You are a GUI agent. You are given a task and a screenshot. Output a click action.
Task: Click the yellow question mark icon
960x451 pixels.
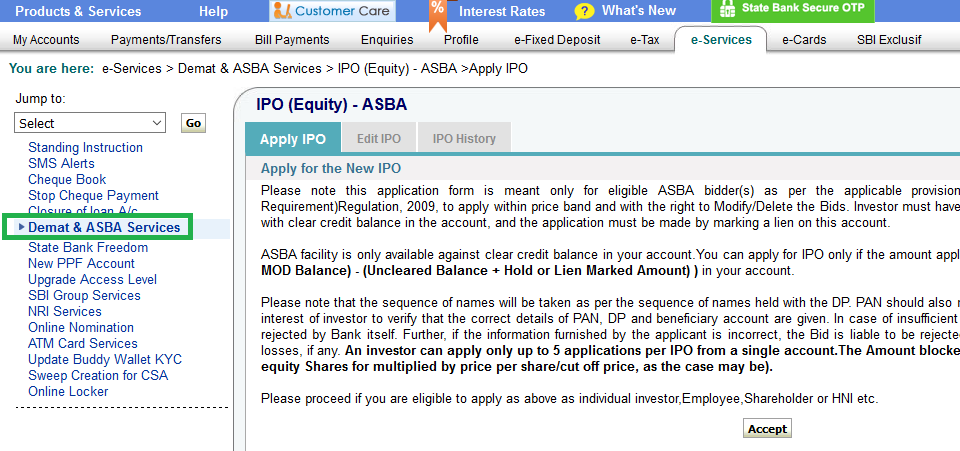(584, 12)
